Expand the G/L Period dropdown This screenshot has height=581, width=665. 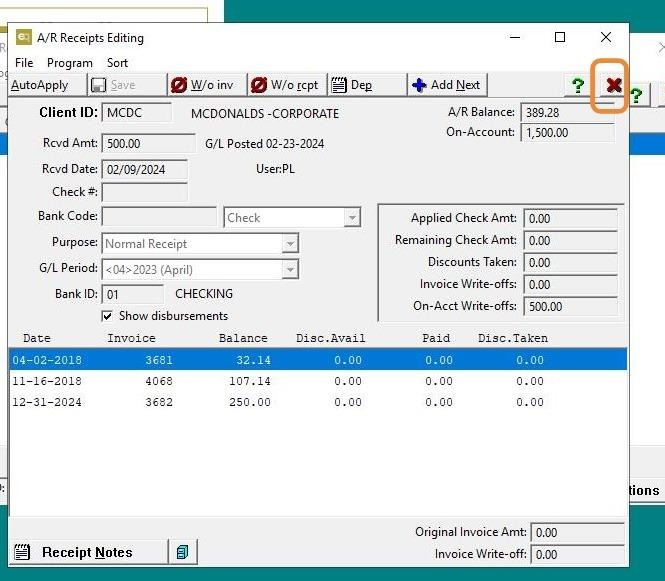(290, 270)
